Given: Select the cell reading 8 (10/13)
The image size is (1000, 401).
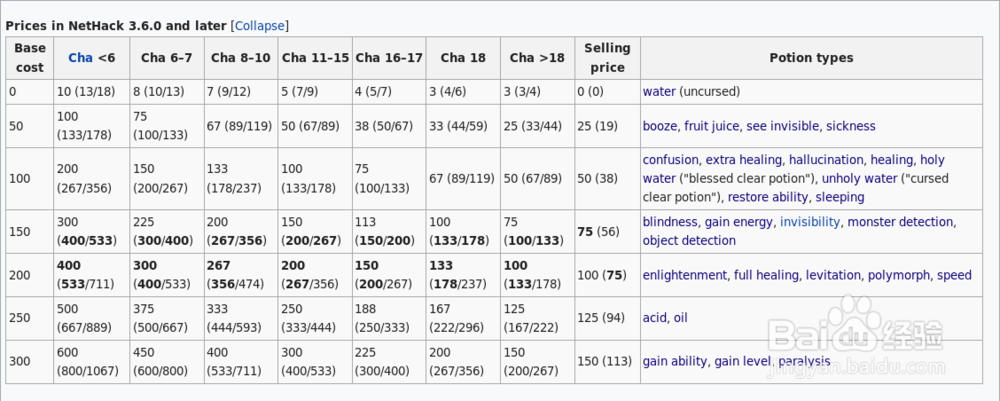Looking at the screenshot, I should 166,92.
